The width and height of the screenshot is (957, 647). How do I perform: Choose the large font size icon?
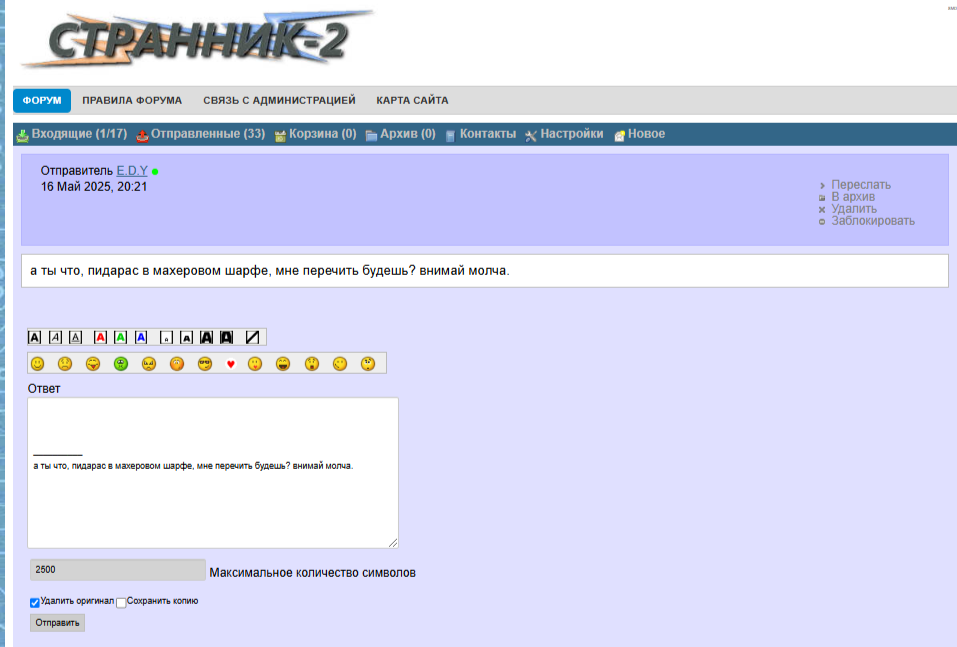[x=207, y=337]
